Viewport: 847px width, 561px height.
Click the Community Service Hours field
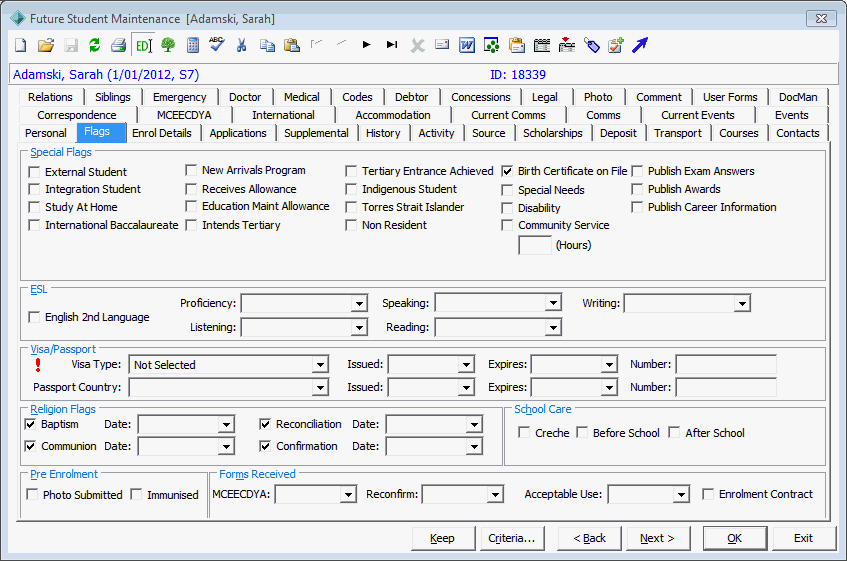535,245
